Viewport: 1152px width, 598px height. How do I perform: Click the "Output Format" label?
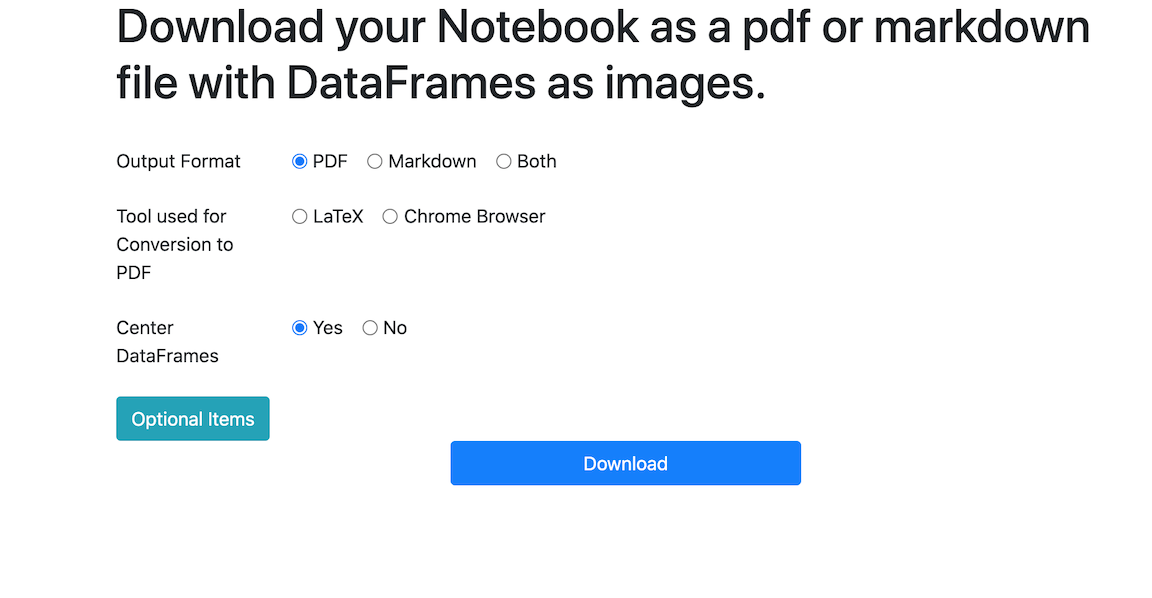pos(178,161)
